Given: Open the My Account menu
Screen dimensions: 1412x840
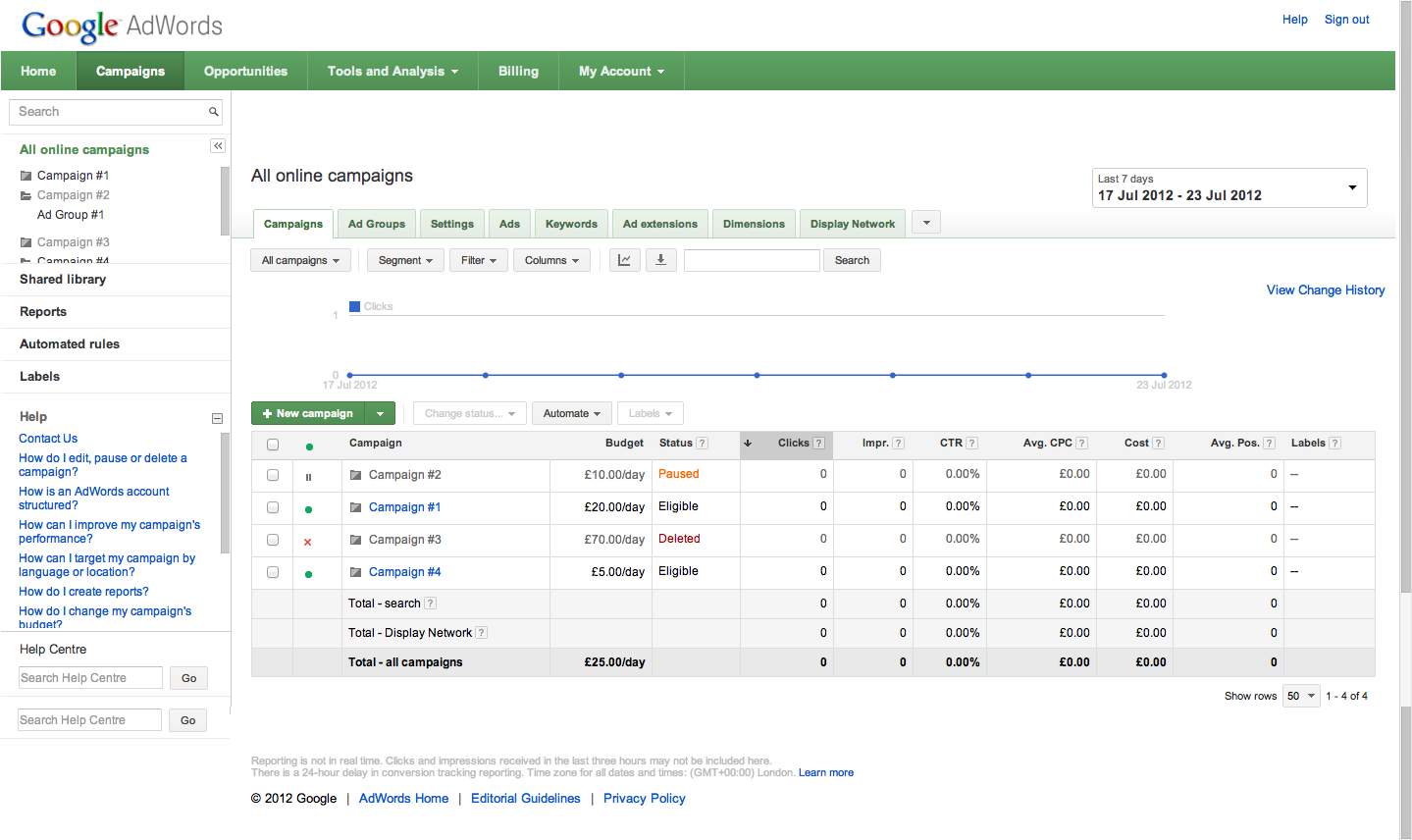Looking at the screenshot, I should click(621, 71).
